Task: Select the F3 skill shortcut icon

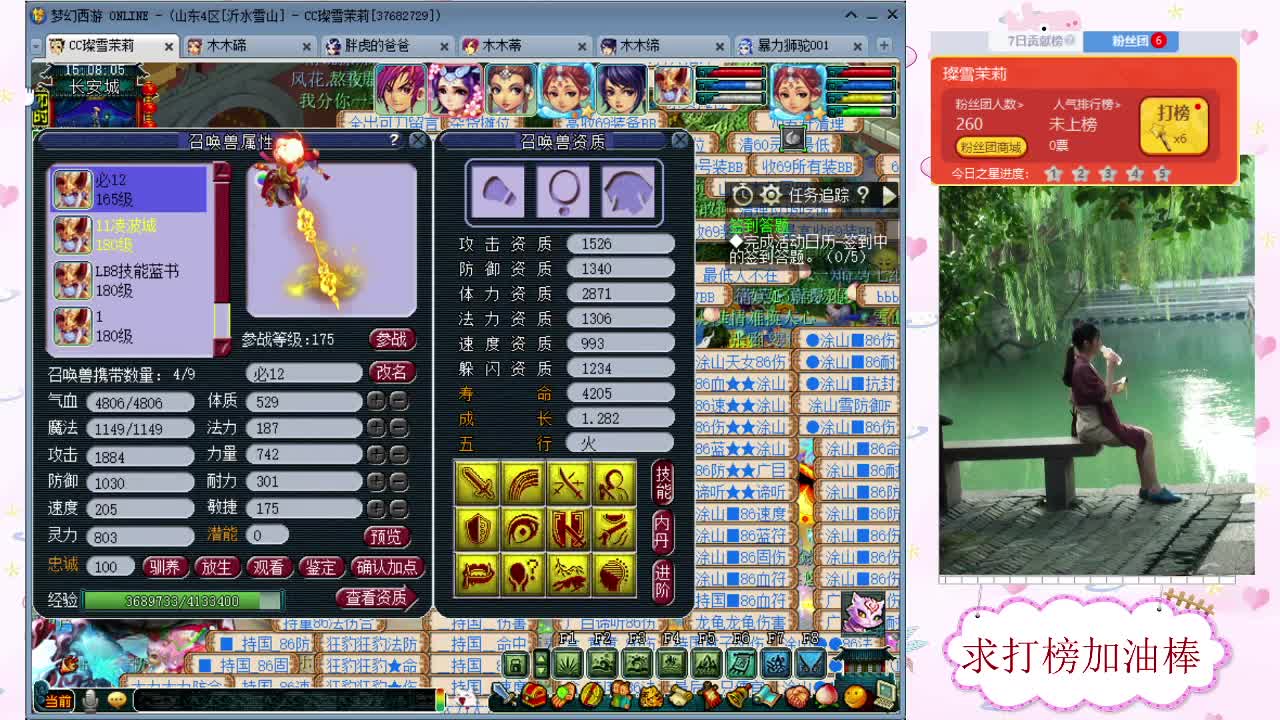Action: (637, 663)
